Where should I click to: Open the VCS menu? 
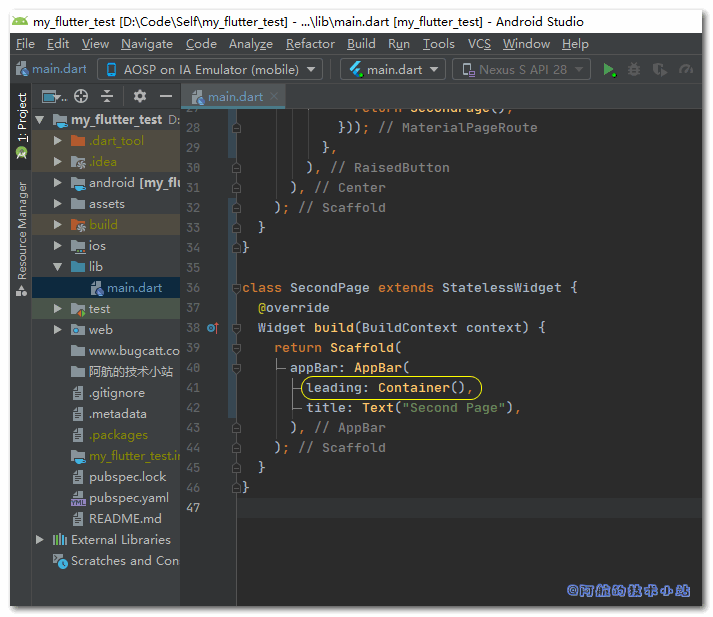479,44
